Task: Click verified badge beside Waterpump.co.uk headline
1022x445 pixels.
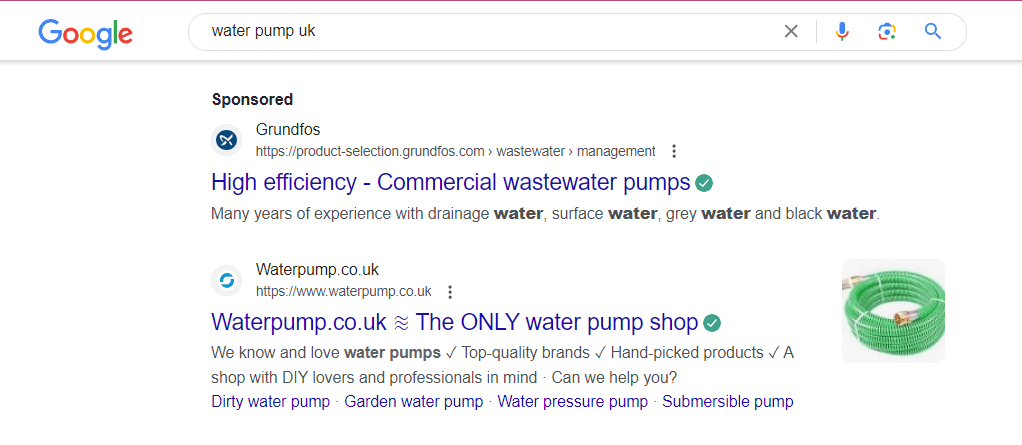Action: (712, 323)
